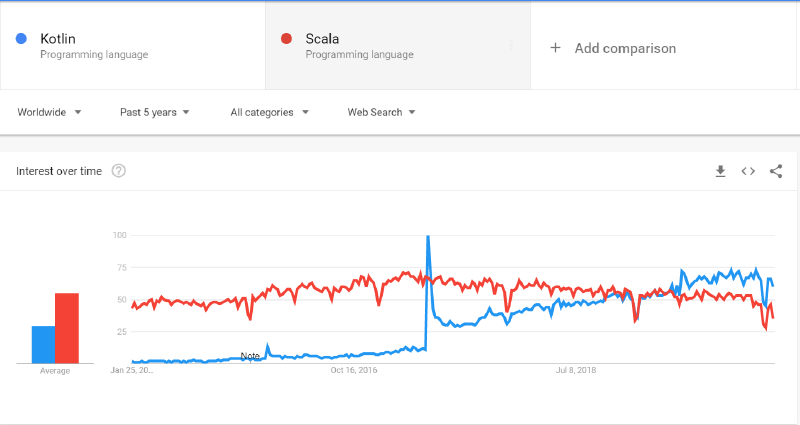Open the Past 5 years time range dropdown
Viewport: 800px width, 425px height.
154,112
